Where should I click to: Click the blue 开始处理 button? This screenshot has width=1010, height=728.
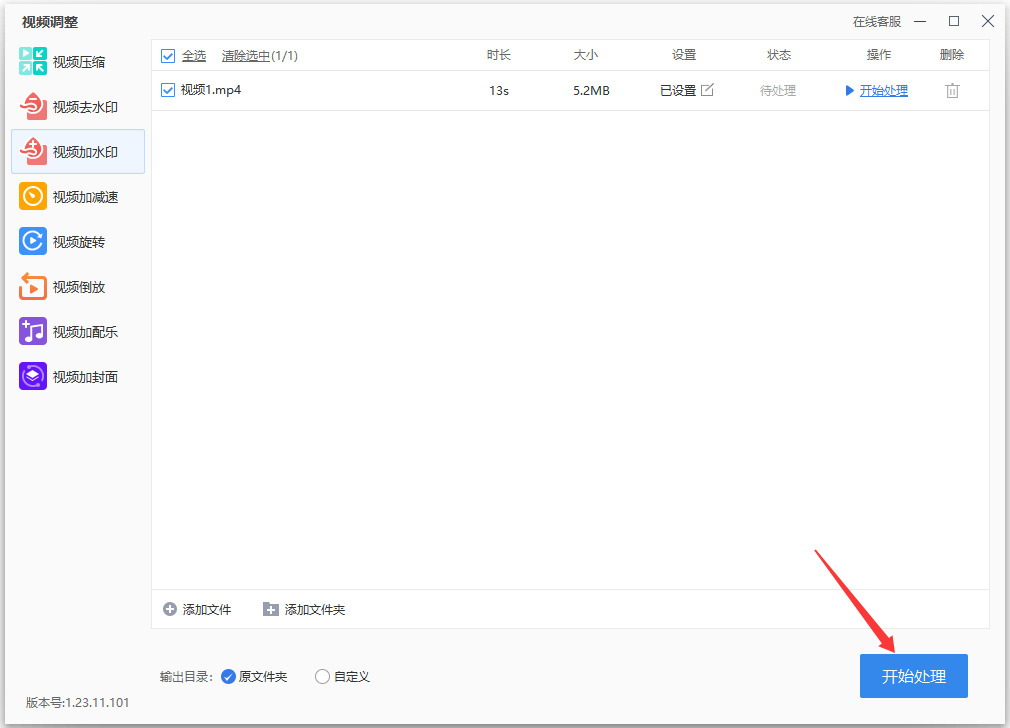[x=913, y=676]
